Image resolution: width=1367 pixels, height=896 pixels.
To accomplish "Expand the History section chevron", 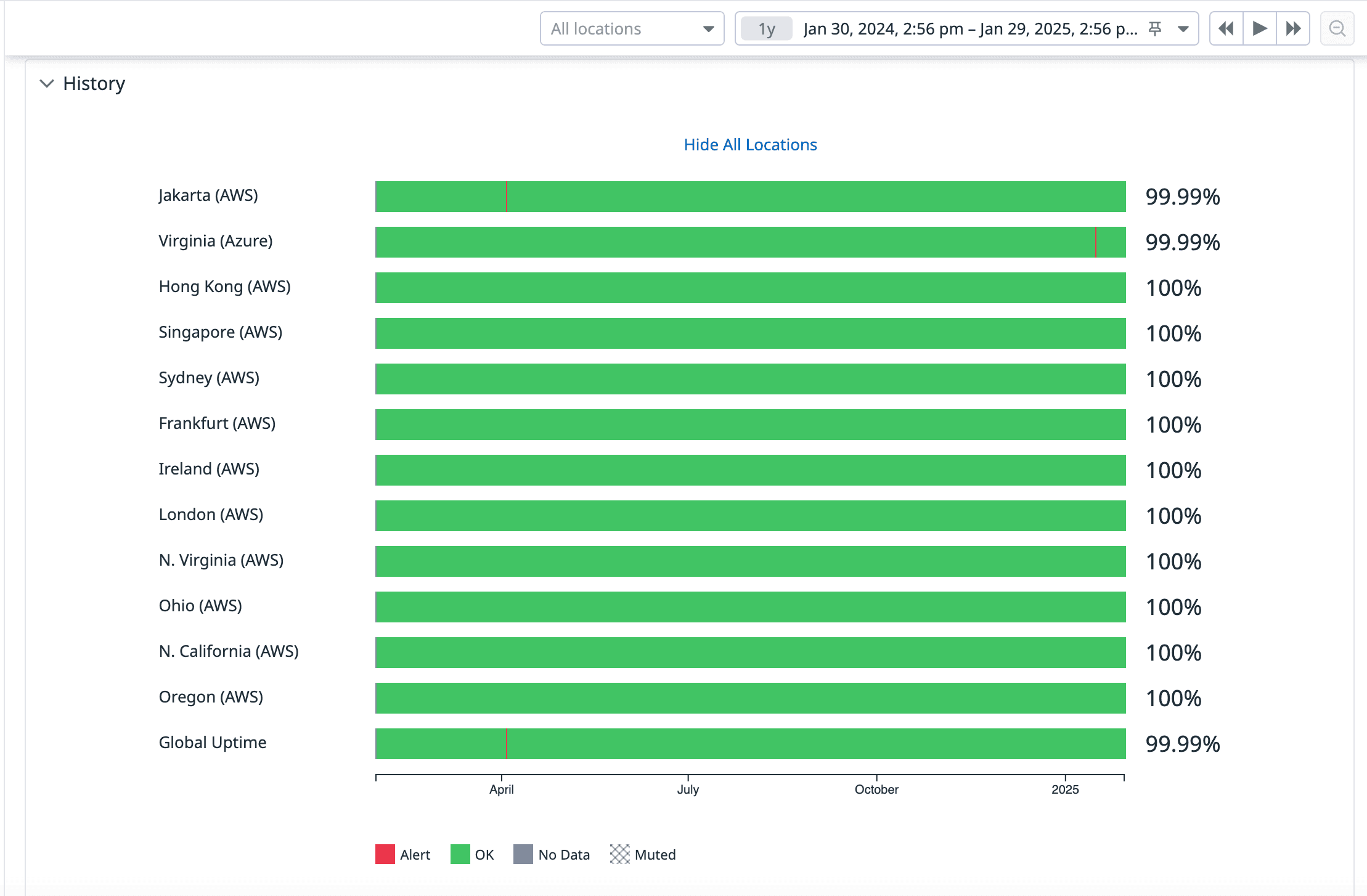I will point(47,84).
